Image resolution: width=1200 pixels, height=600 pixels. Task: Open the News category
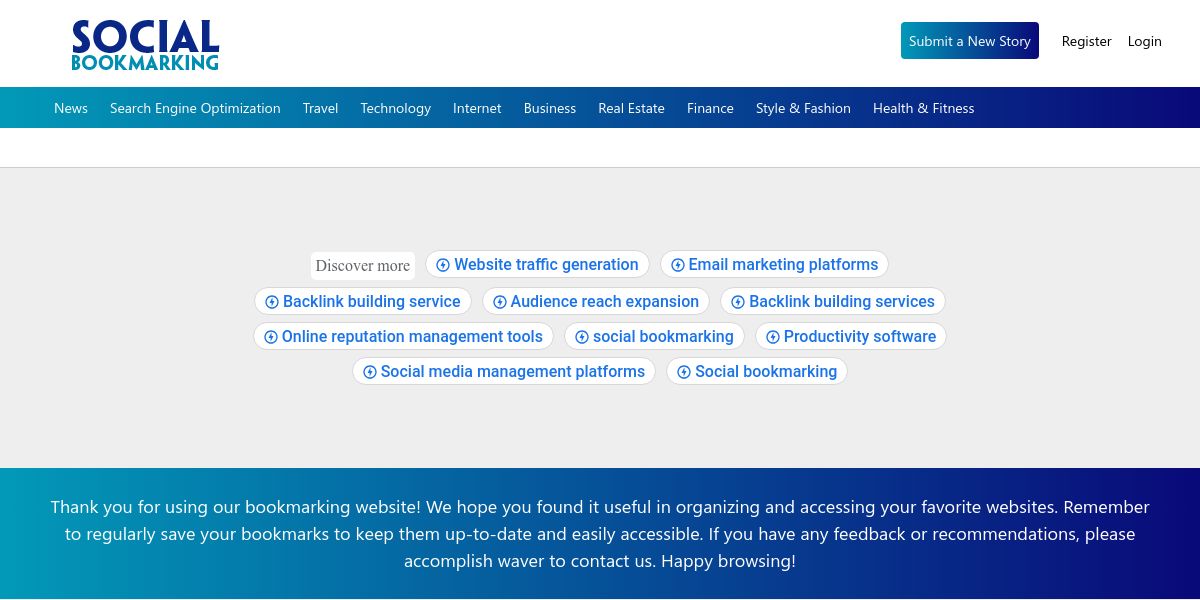71,108
